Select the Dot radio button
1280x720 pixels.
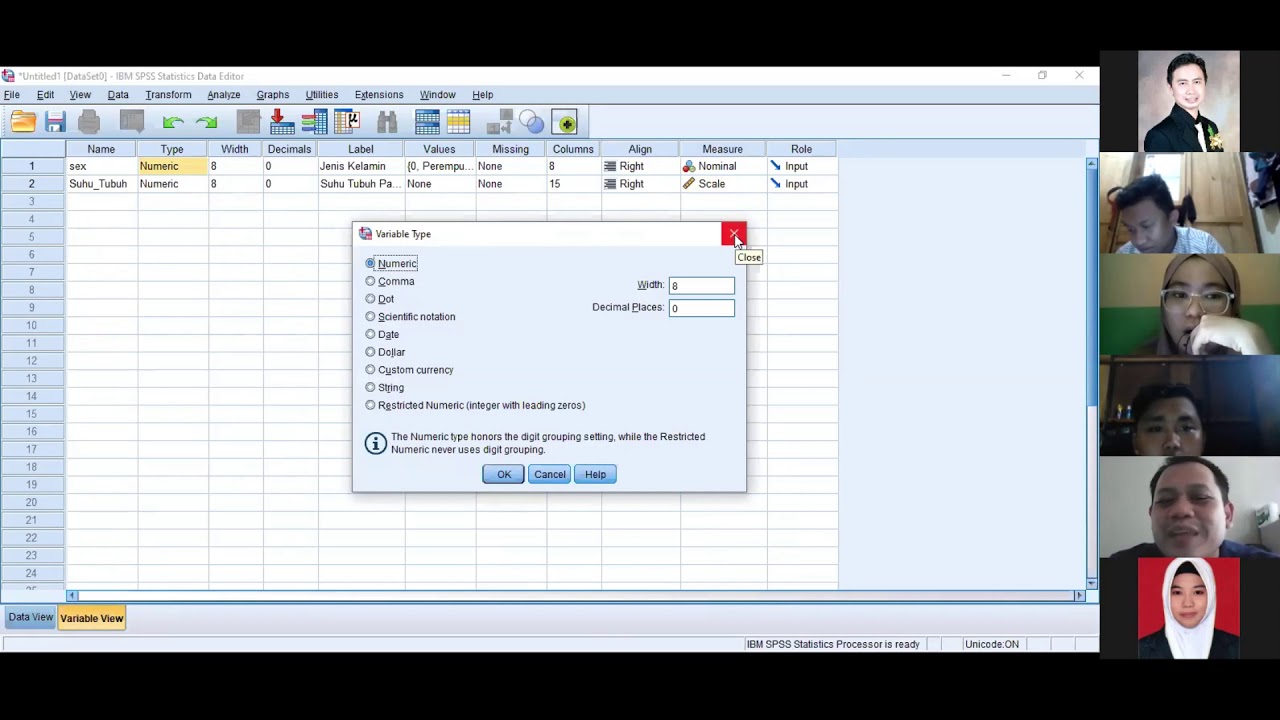click(370, 299)
